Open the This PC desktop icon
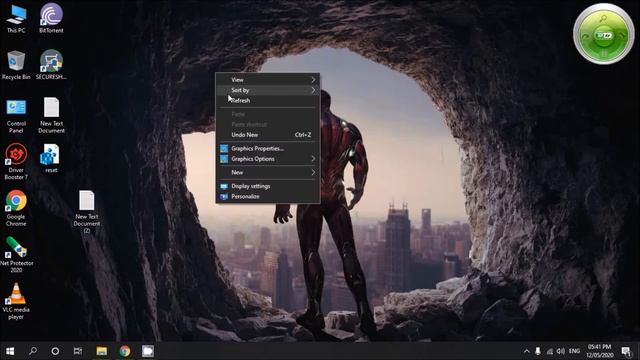 16,18
